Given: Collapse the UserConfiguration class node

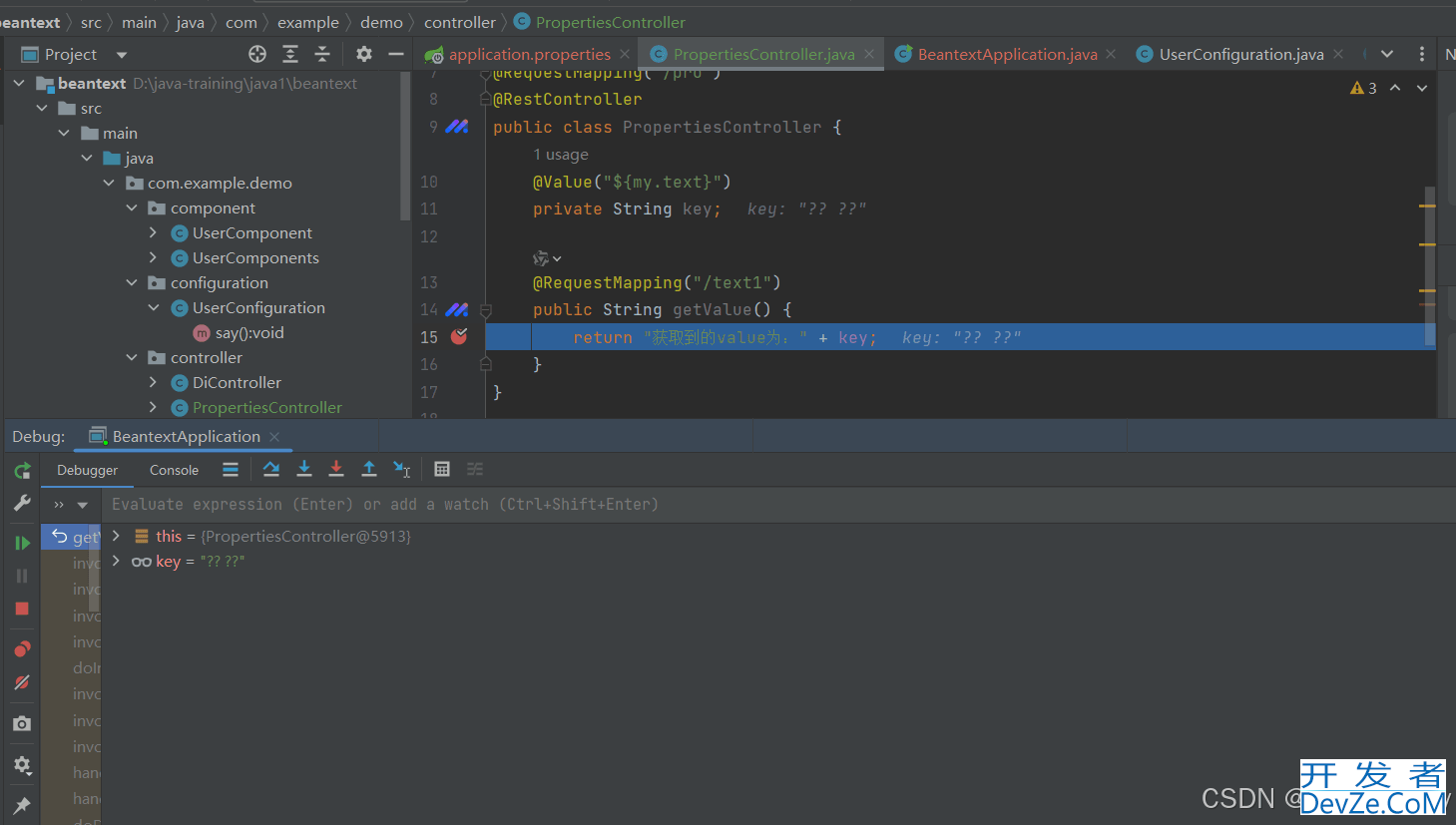Looking at the screenshot, I should pos(154,307).
